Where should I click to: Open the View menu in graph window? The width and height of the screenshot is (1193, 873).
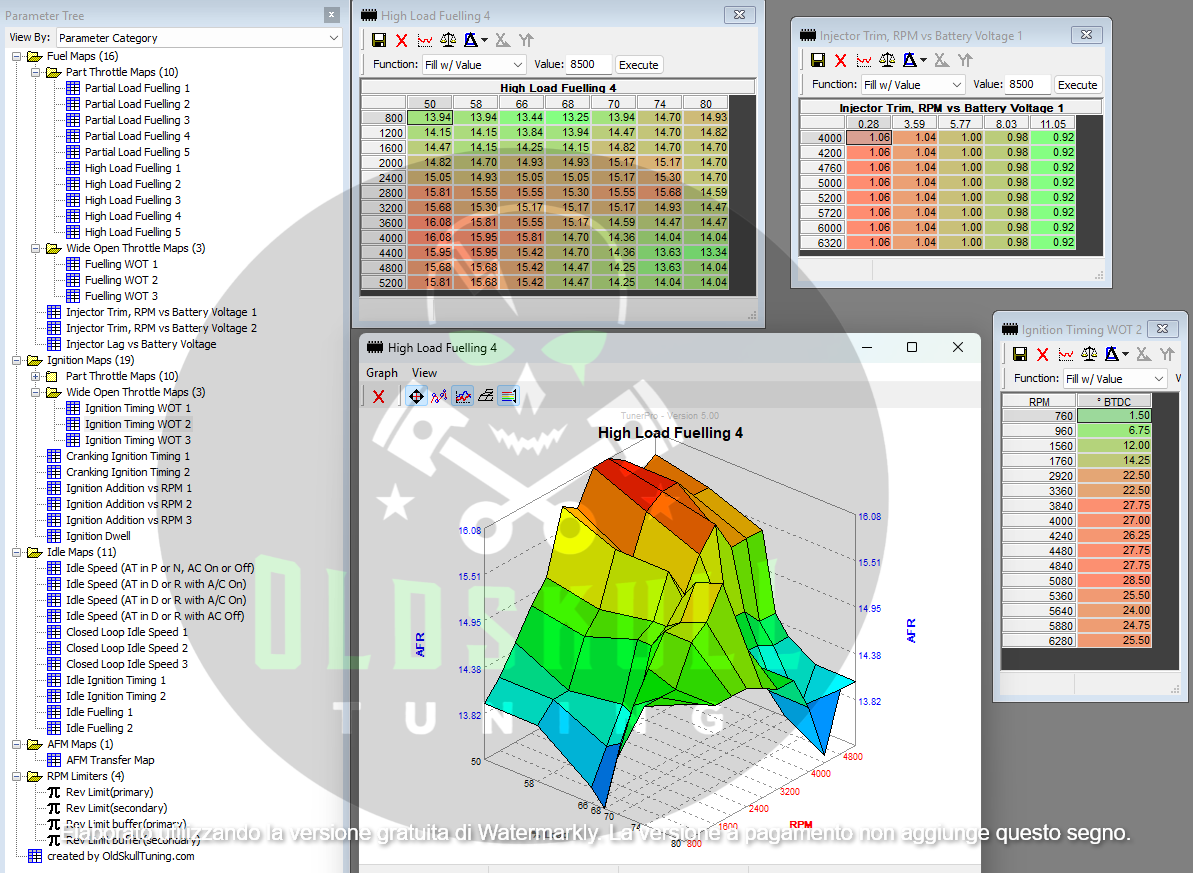pos(425,373)
